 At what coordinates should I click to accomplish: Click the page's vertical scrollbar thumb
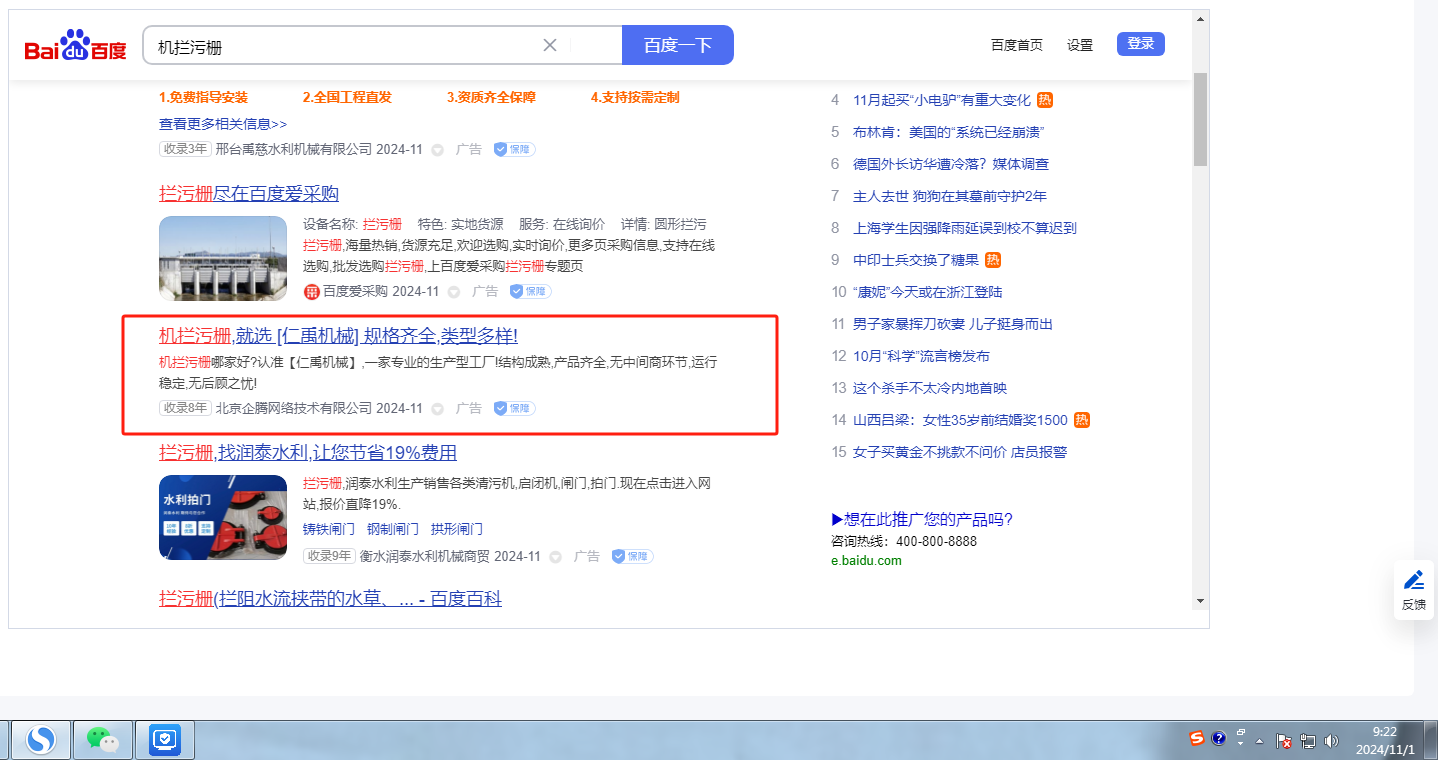(1200, 120)
